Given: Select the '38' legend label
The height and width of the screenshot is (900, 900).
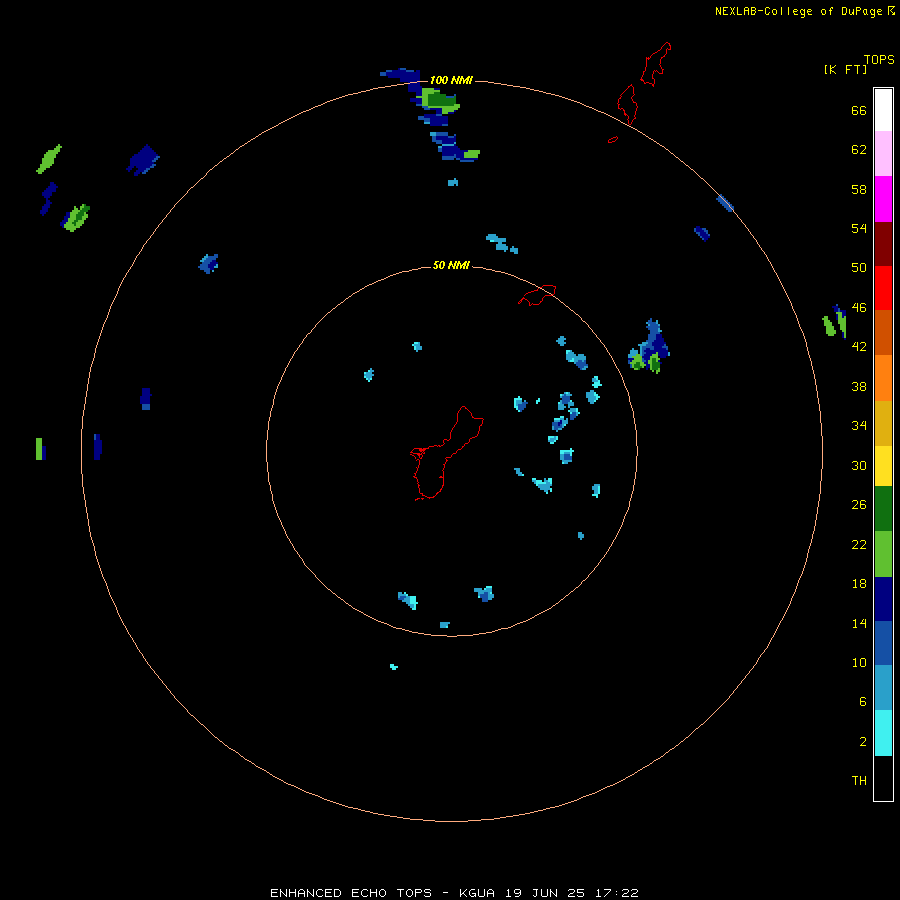Looking at the screenshot, I should tap(859, 386).
